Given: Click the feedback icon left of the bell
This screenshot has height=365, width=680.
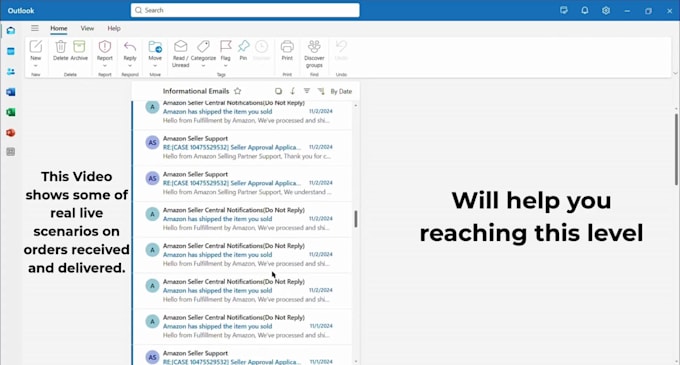Looking at the screenshot, I should click(x=564, y=10).
